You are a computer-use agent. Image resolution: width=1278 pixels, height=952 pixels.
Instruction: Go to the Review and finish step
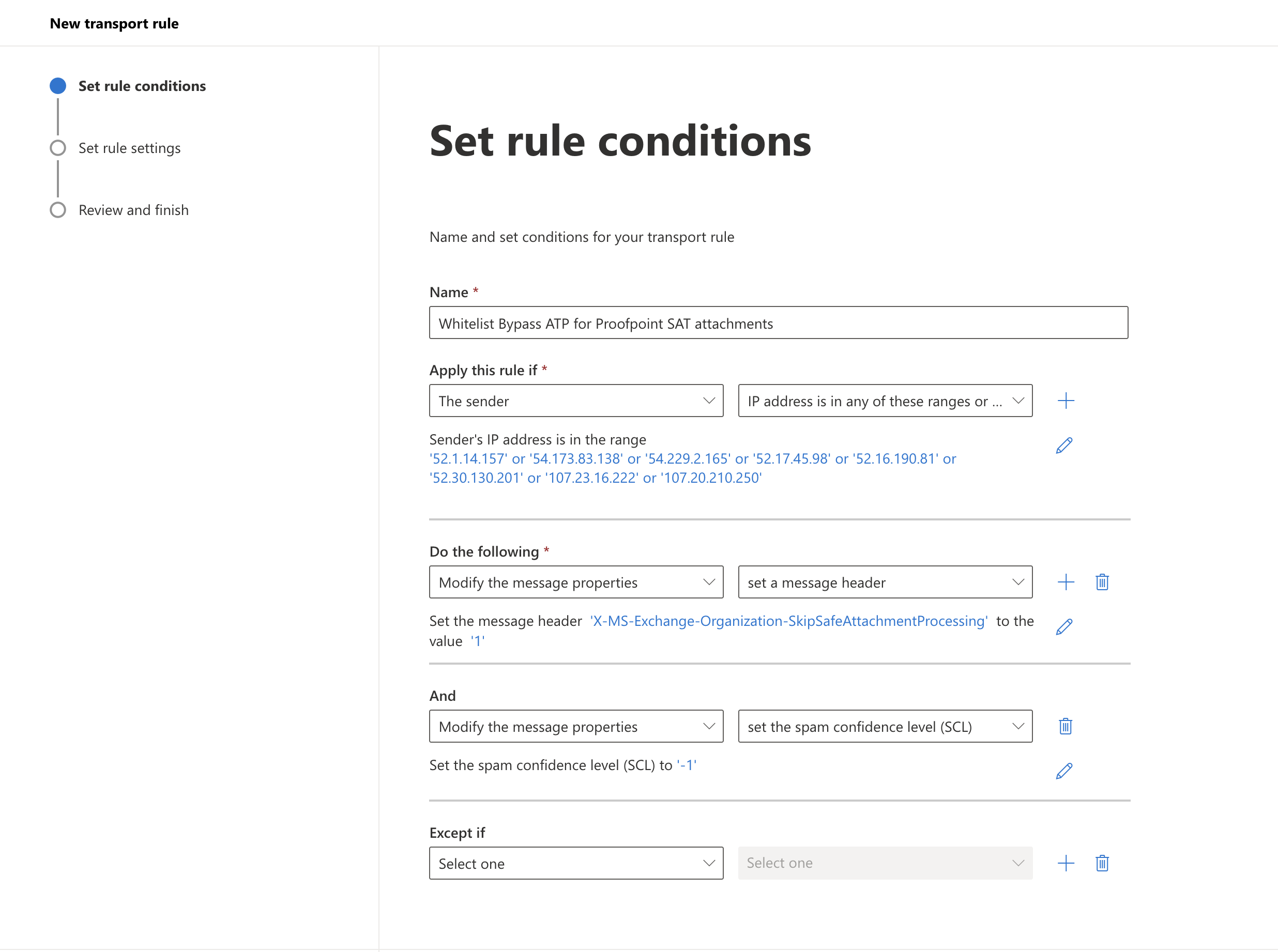pyautogui.click(x=133, y=210)
